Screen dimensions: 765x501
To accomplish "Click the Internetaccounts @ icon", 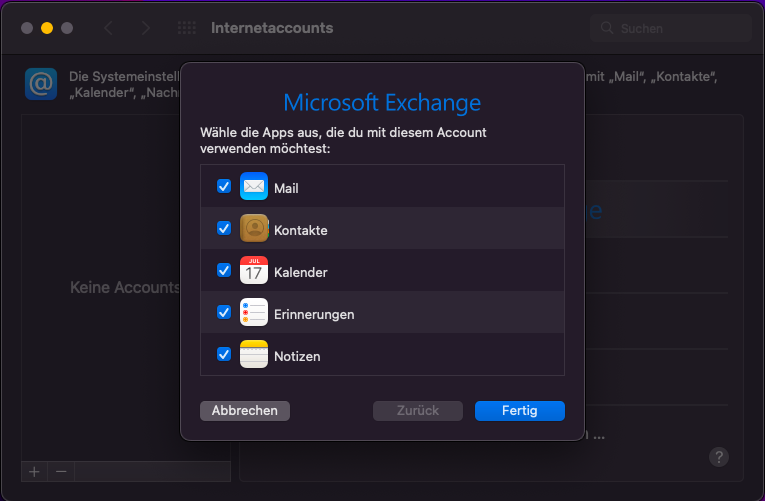I will [x=41, y=84].
